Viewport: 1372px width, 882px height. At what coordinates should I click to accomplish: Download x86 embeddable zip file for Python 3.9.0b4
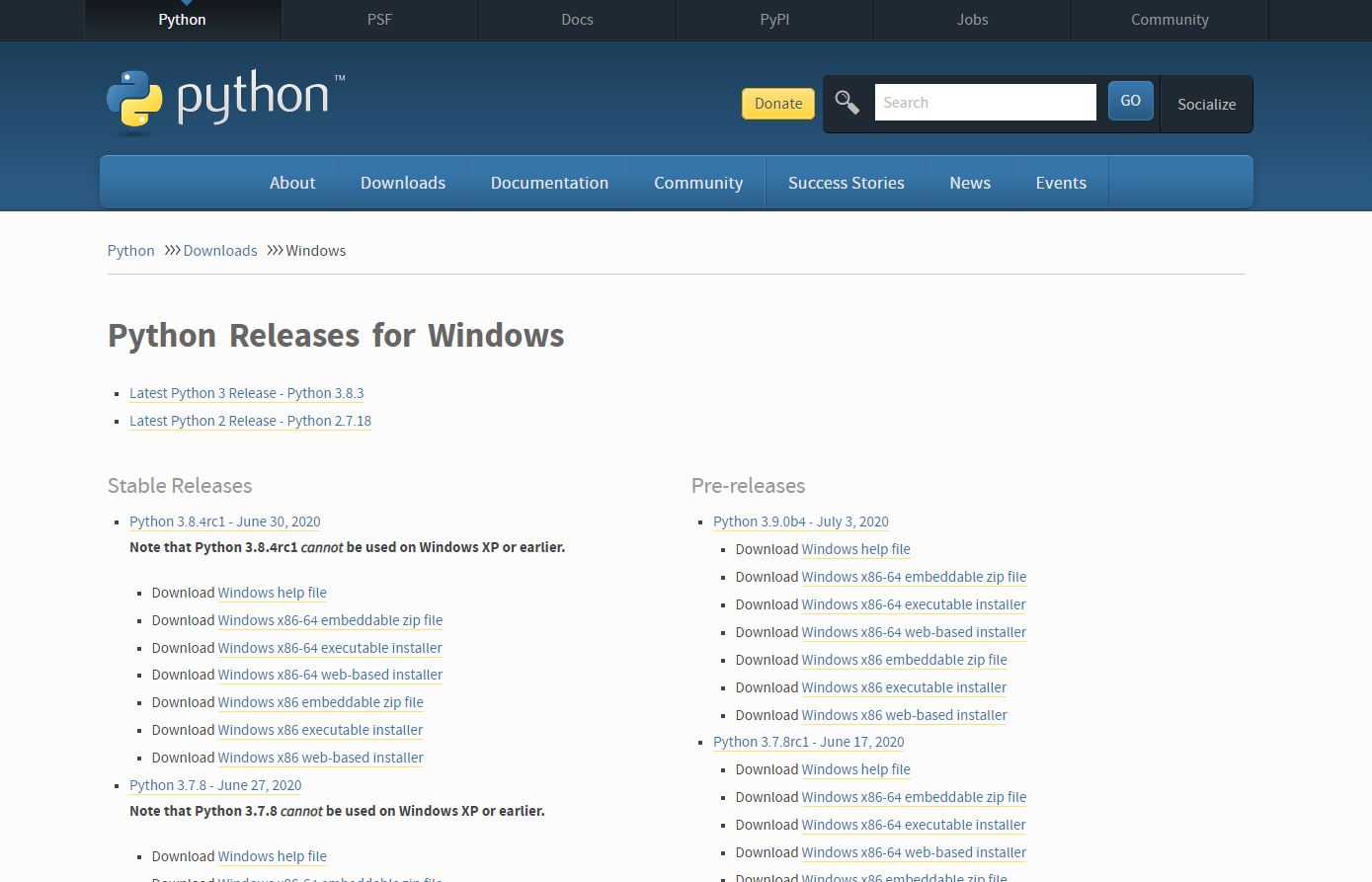coord(905,660)
